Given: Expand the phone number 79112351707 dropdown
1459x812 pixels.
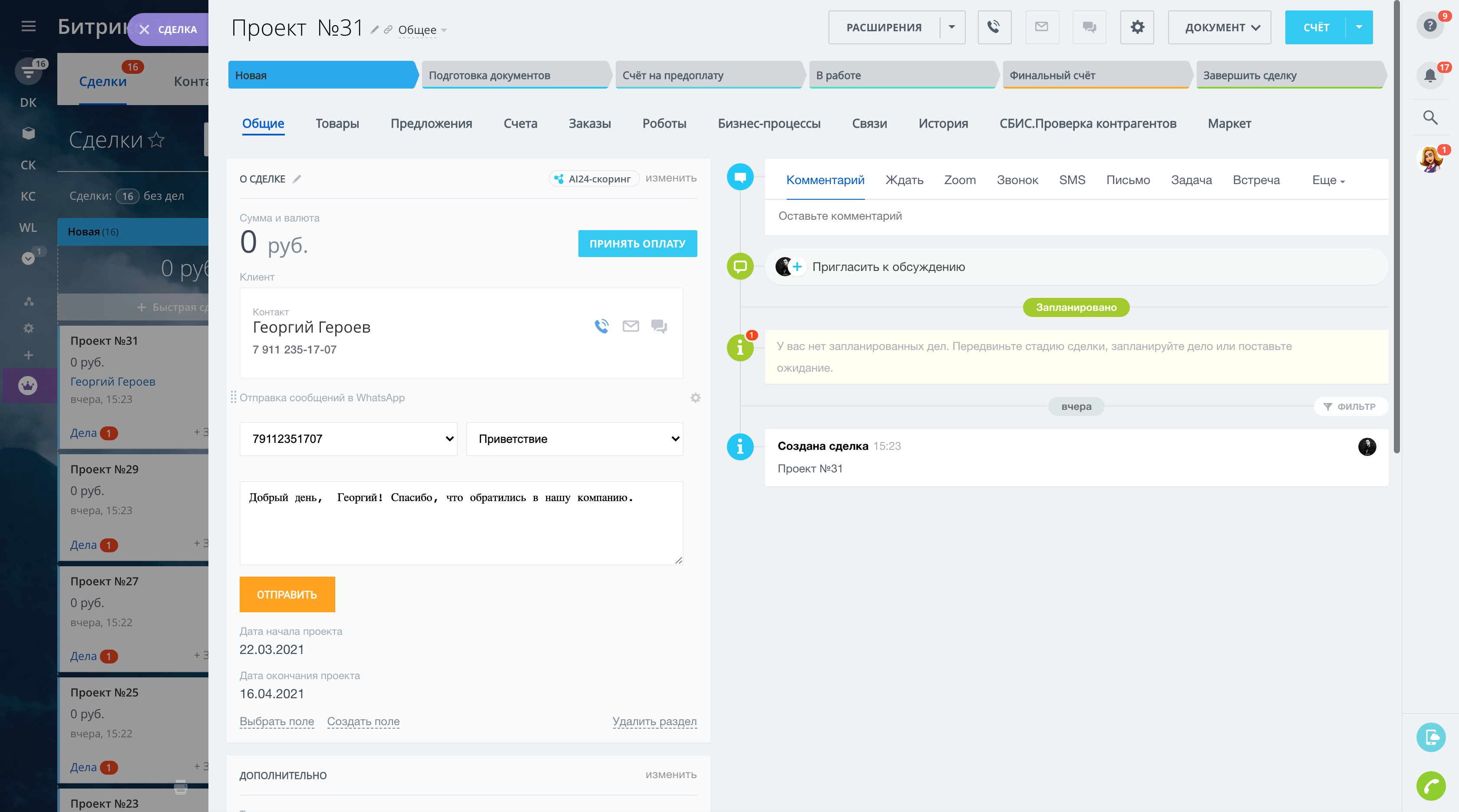Looking at the screenshot, I should pyautogui.click(x=348, y=439).
